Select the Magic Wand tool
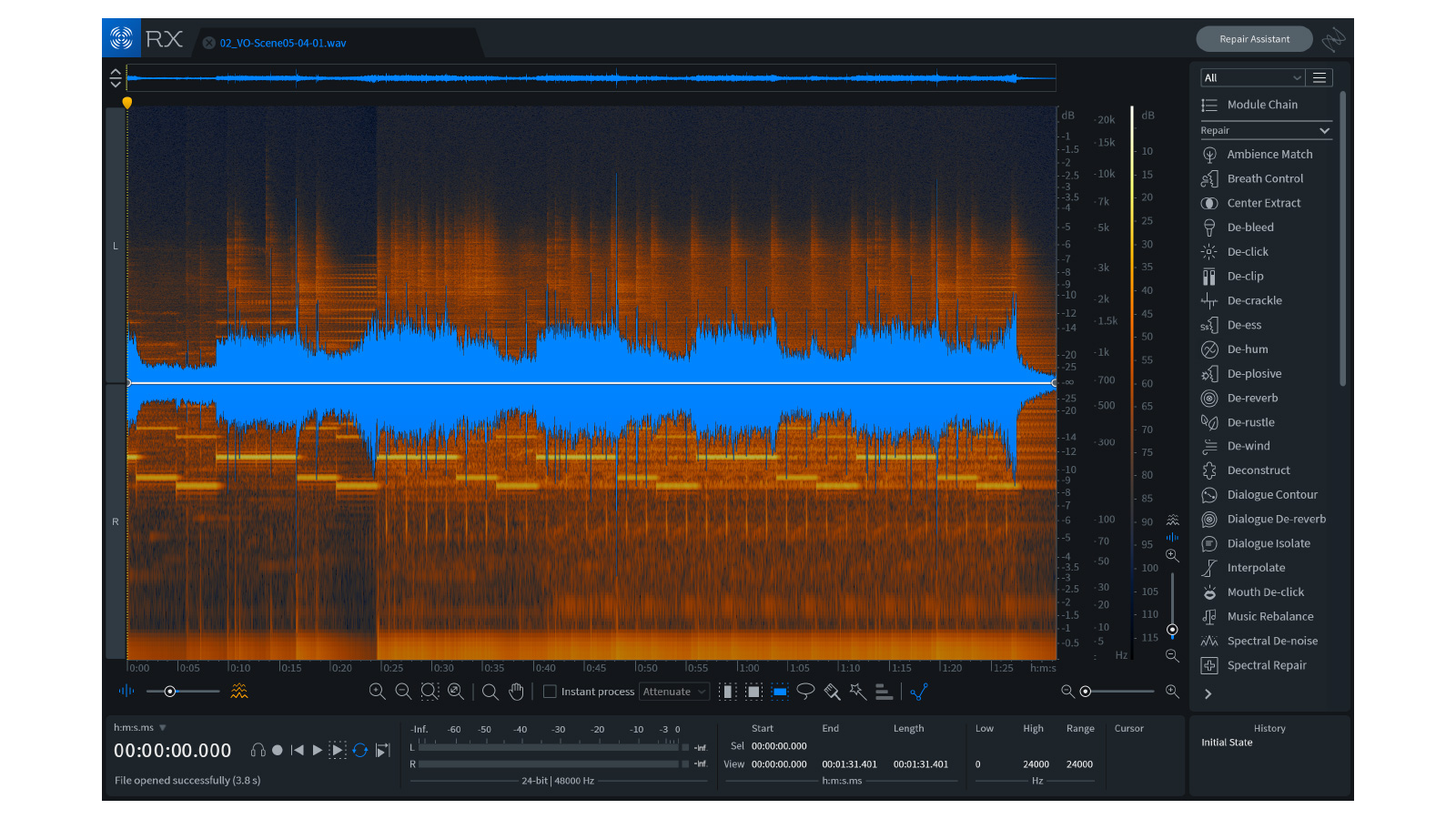This screenshot has height=819, width=1456. [x=858, y=692]
